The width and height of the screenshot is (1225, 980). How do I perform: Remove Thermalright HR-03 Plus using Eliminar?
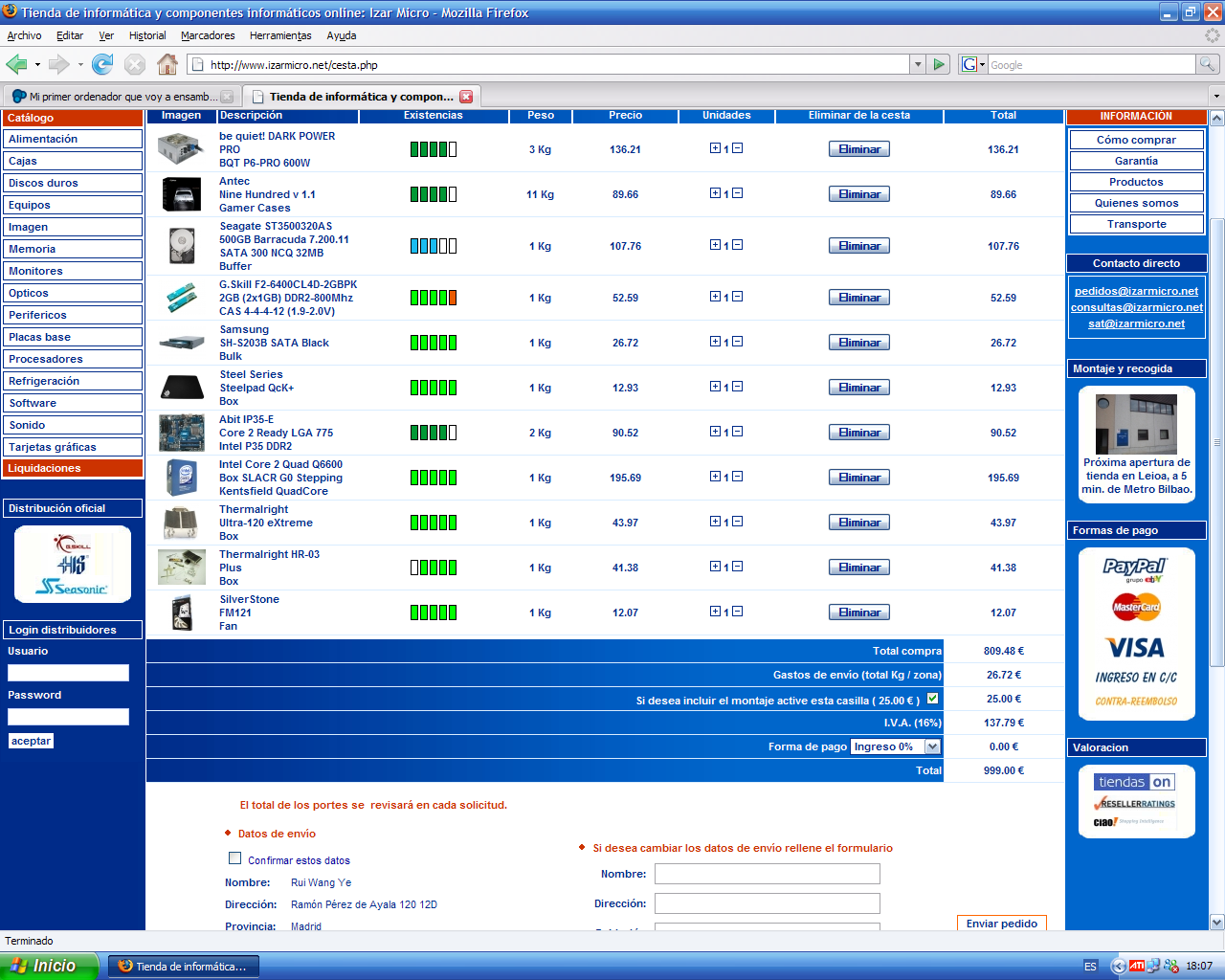click(859, 568)
